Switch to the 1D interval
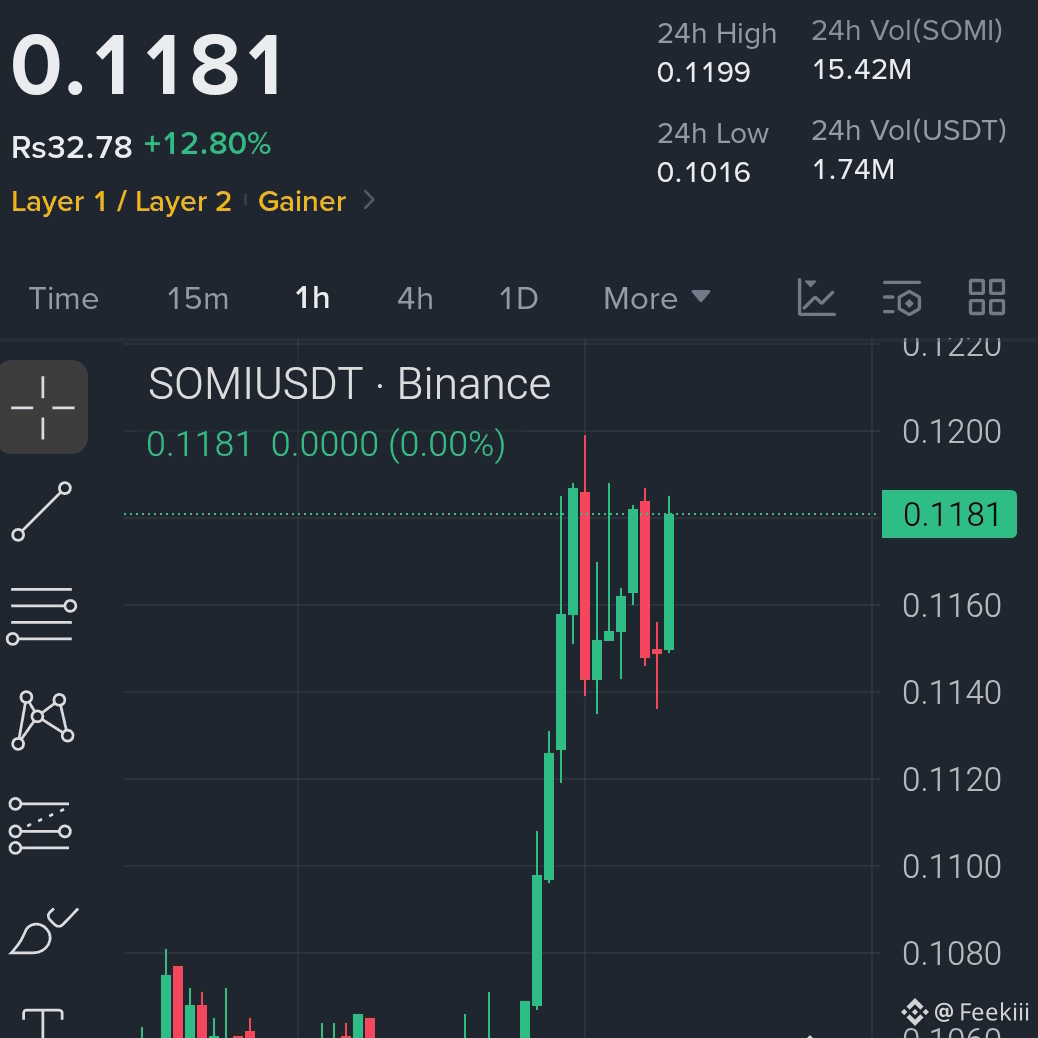Image resolution: width=1038 pixels, height=1038 pixels. (x=518, y=299)
